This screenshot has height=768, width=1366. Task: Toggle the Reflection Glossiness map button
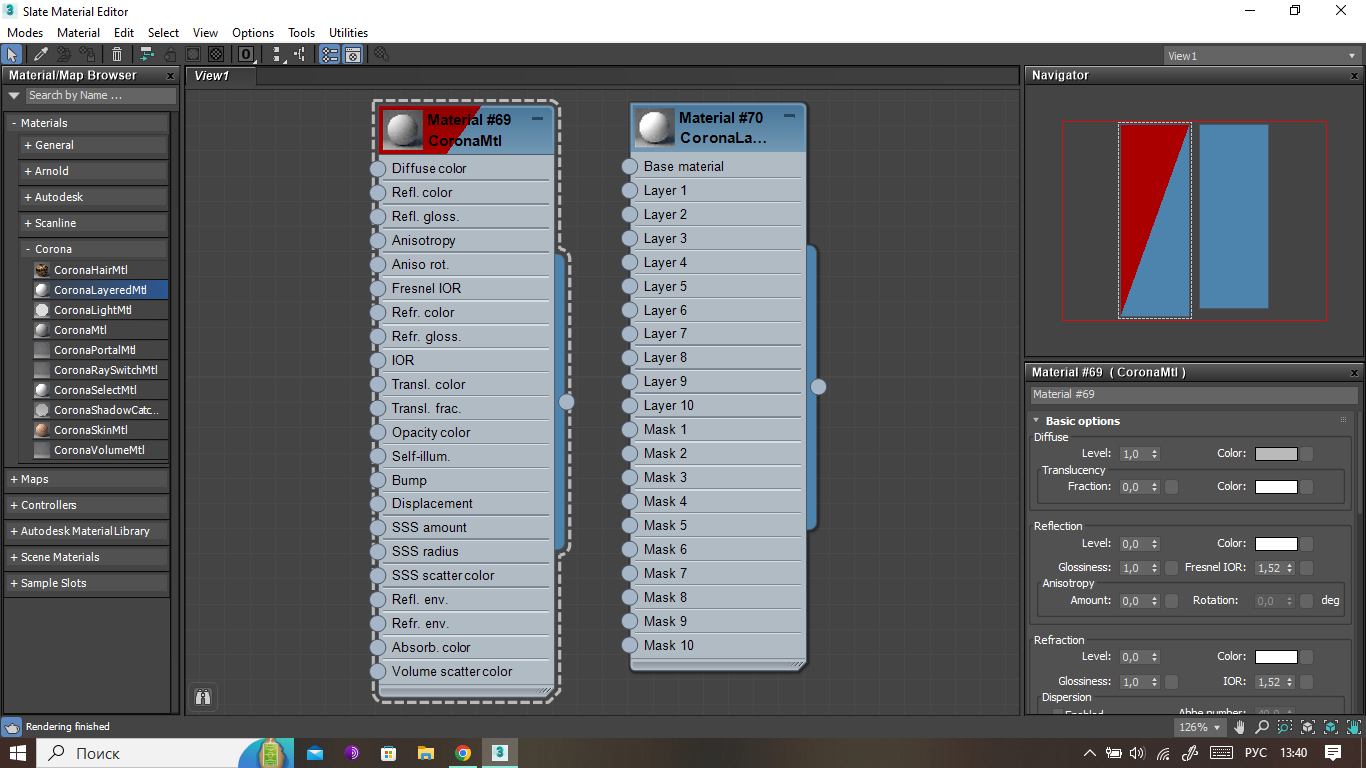pyautogui.click(x=1172, y=568)
